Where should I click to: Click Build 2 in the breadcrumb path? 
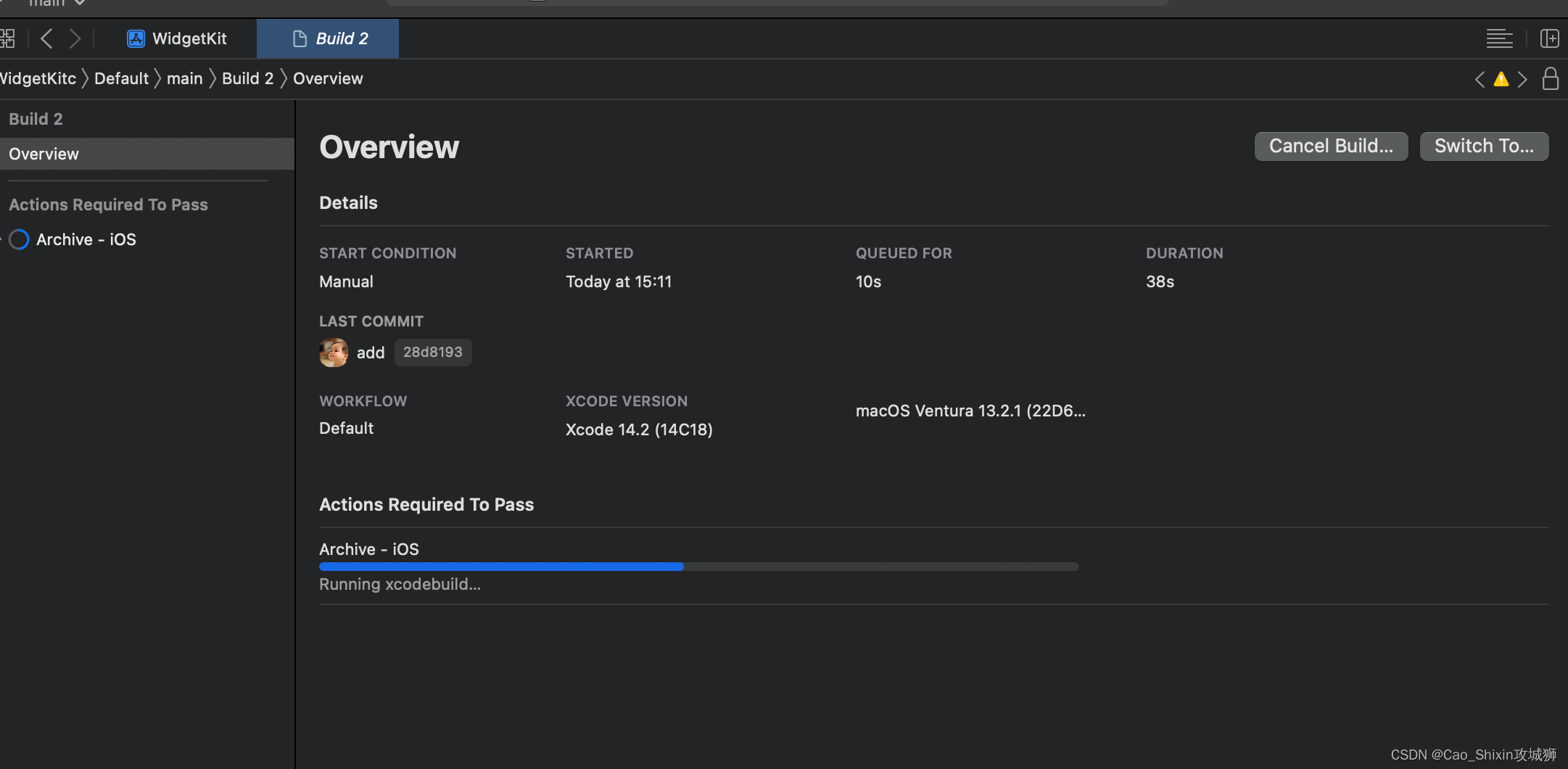[x=248, y=78]
